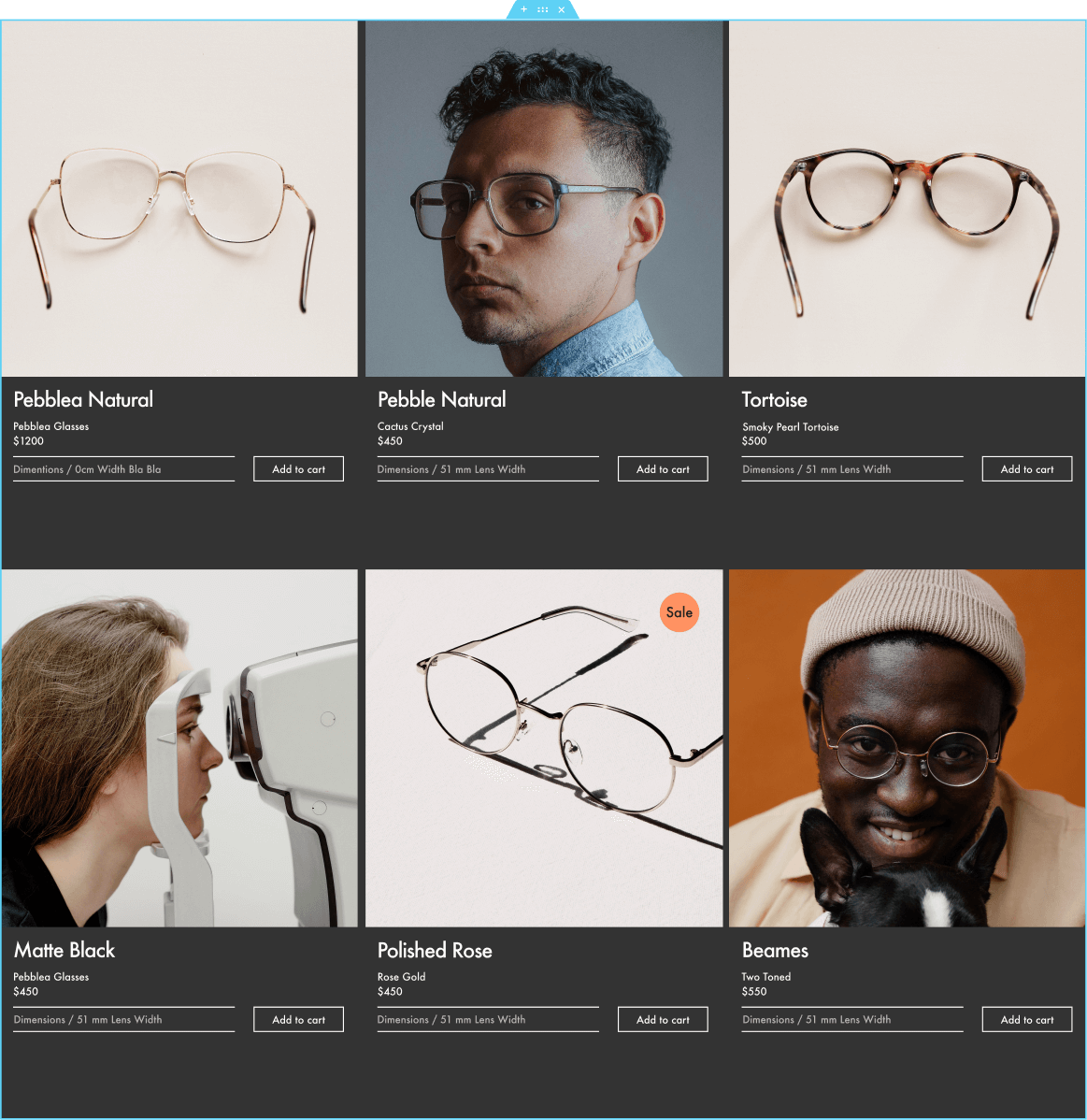The height and width of the screenshot is (1120, 1087).
Task: Open the Tortoise glasses product image
Action: 907,199
